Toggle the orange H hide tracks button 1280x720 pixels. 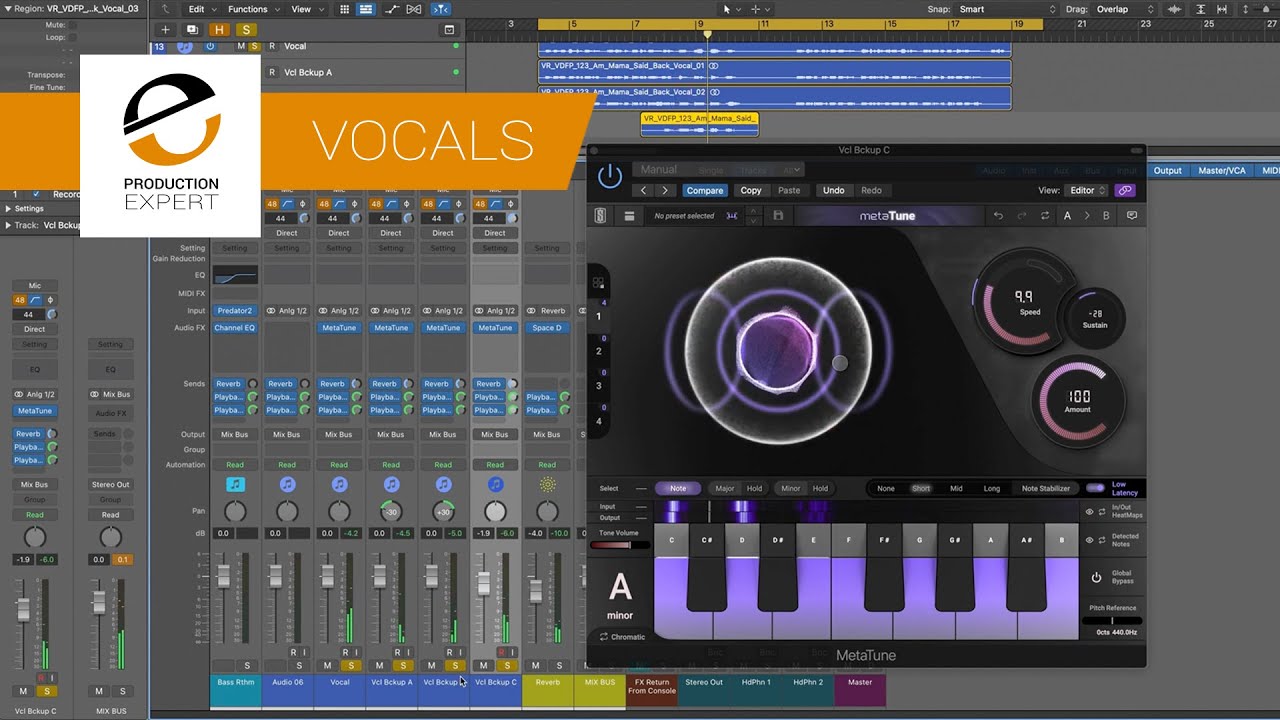pyautogui.click(x=220, y=30)
